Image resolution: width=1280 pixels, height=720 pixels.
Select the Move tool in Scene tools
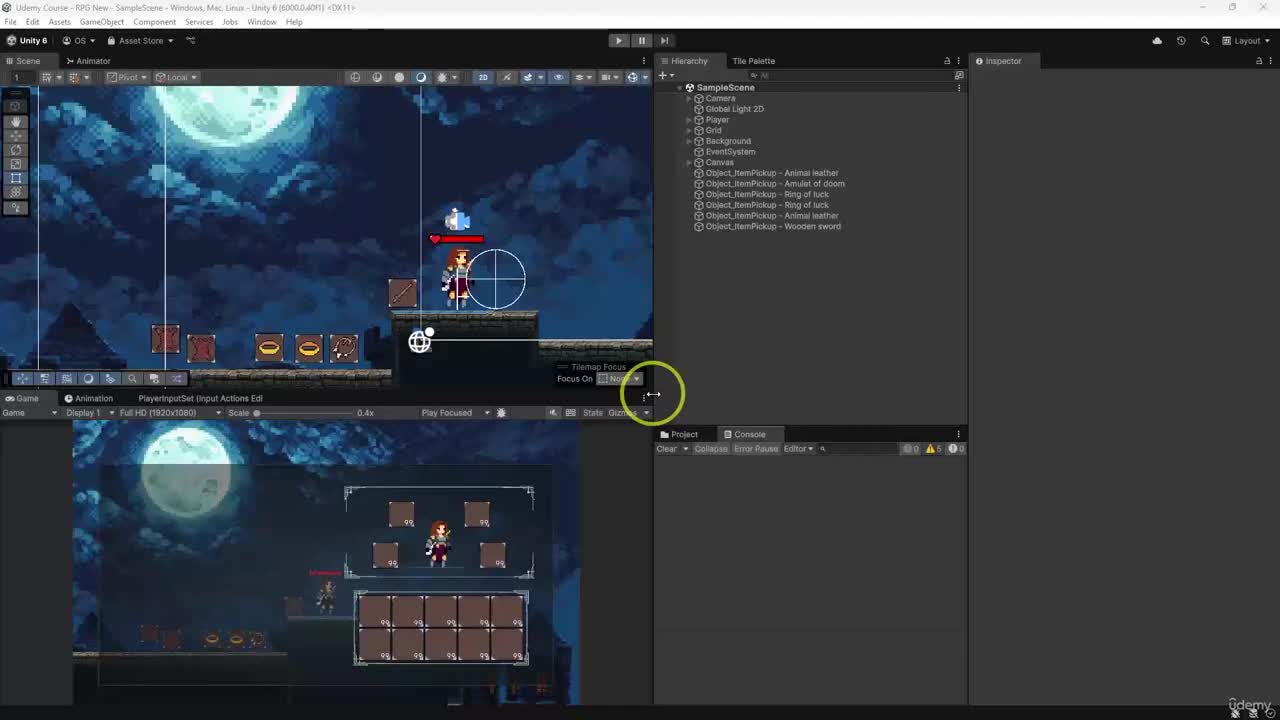[16, 135]
